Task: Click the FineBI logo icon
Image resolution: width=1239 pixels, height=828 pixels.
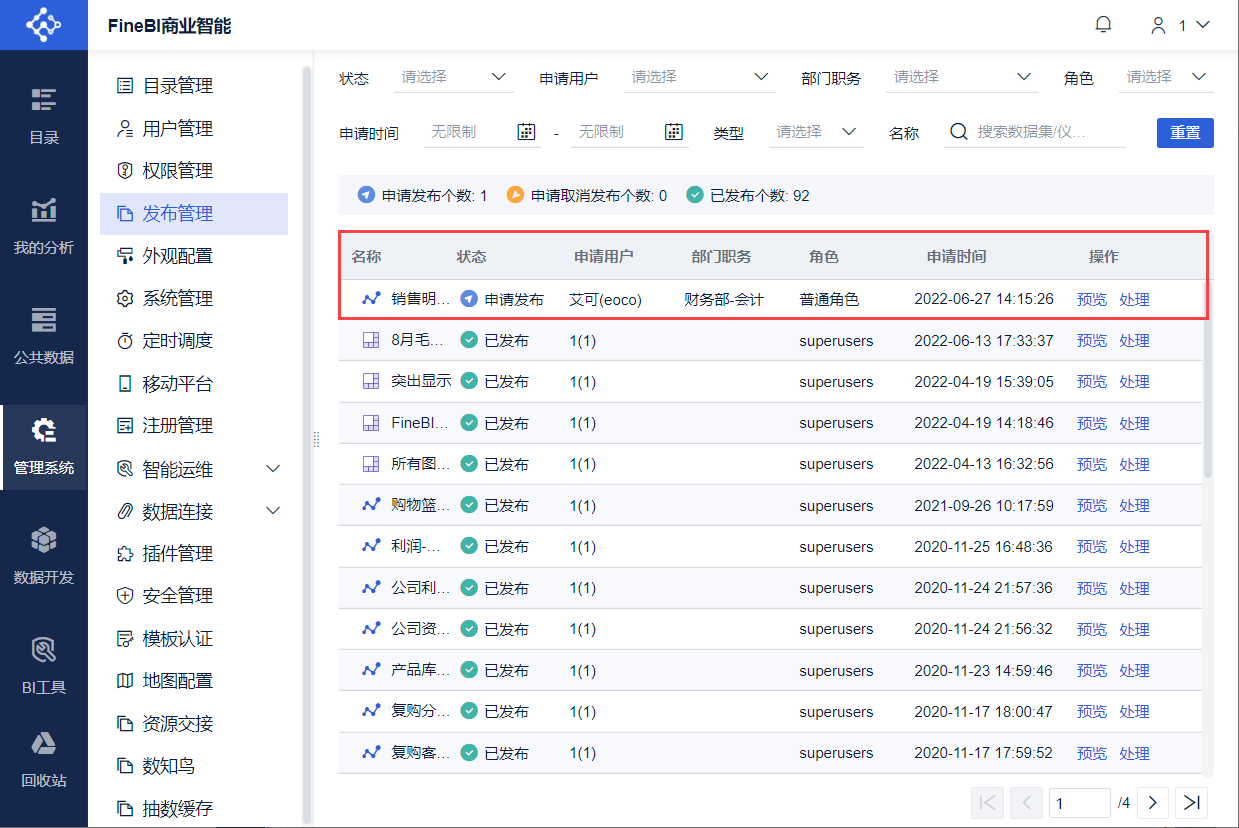Action: click(x=44, y=25)
